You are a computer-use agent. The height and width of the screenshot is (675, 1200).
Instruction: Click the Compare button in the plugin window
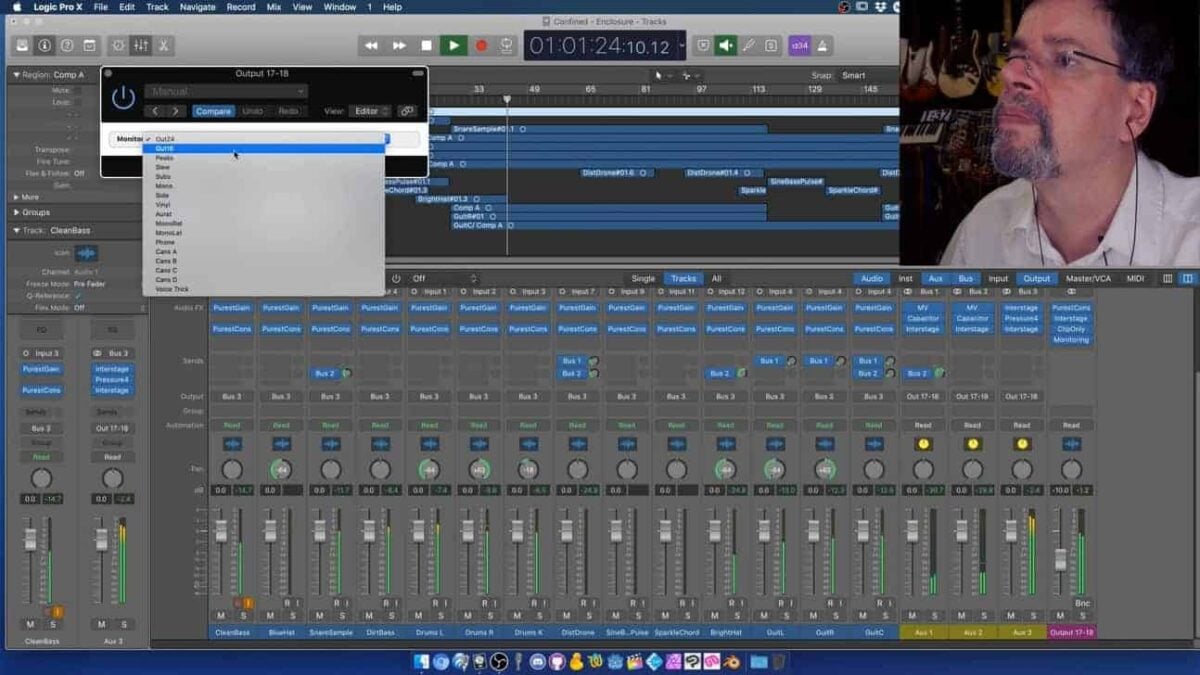click(213, 110)
